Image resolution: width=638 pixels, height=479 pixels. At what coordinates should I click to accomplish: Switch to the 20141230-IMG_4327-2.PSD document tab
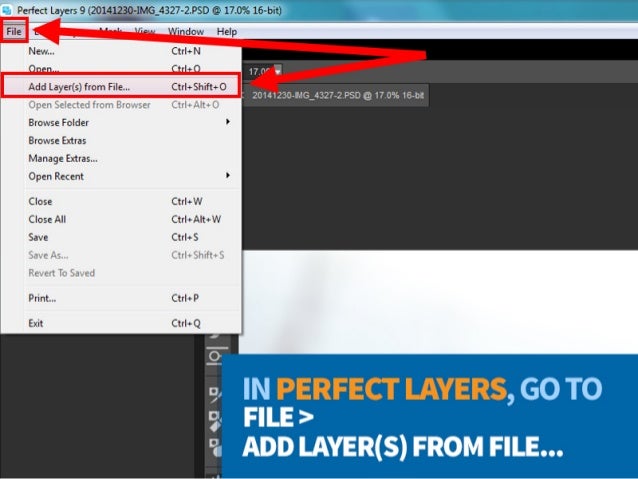(338, 96)
